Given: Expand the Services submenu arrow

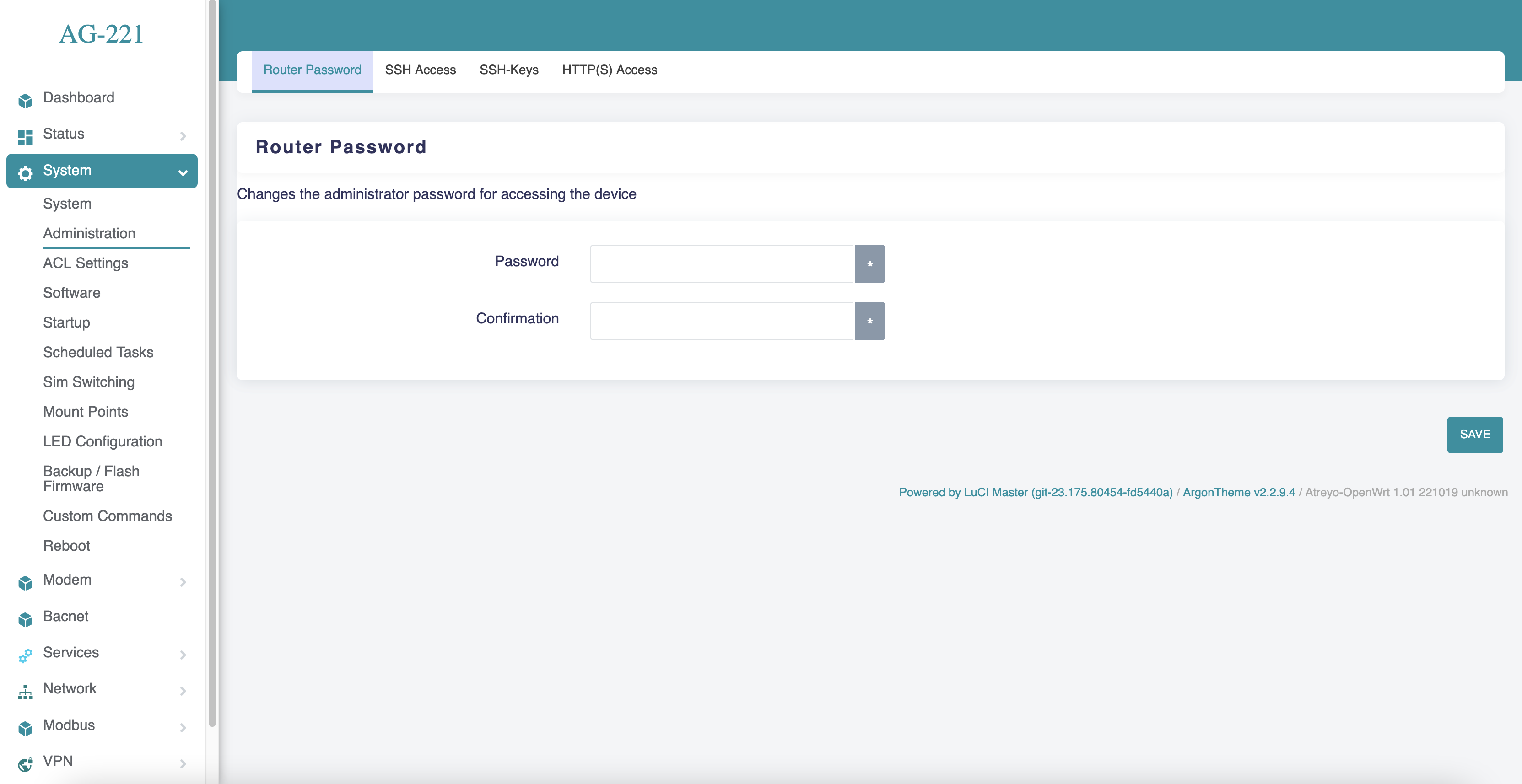Looking at the screenshot, I should pyautogui.click(x=183, y=655).
